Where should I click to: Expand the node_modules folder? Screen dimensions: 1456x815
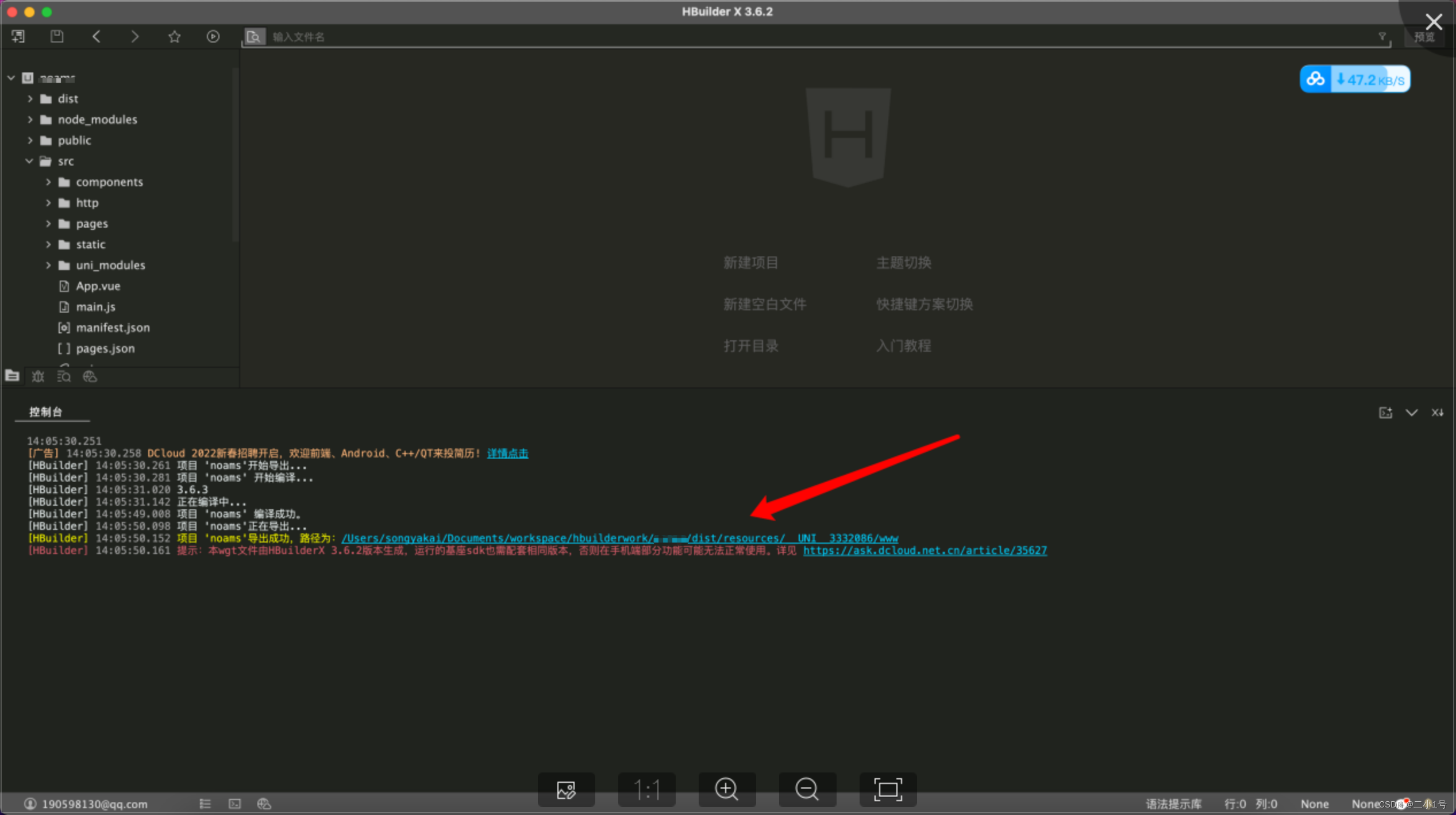coord(30,120)
